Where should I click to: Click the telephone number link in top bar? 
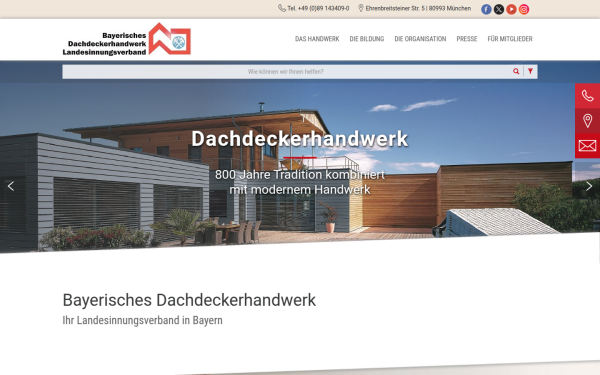[314, 8]
